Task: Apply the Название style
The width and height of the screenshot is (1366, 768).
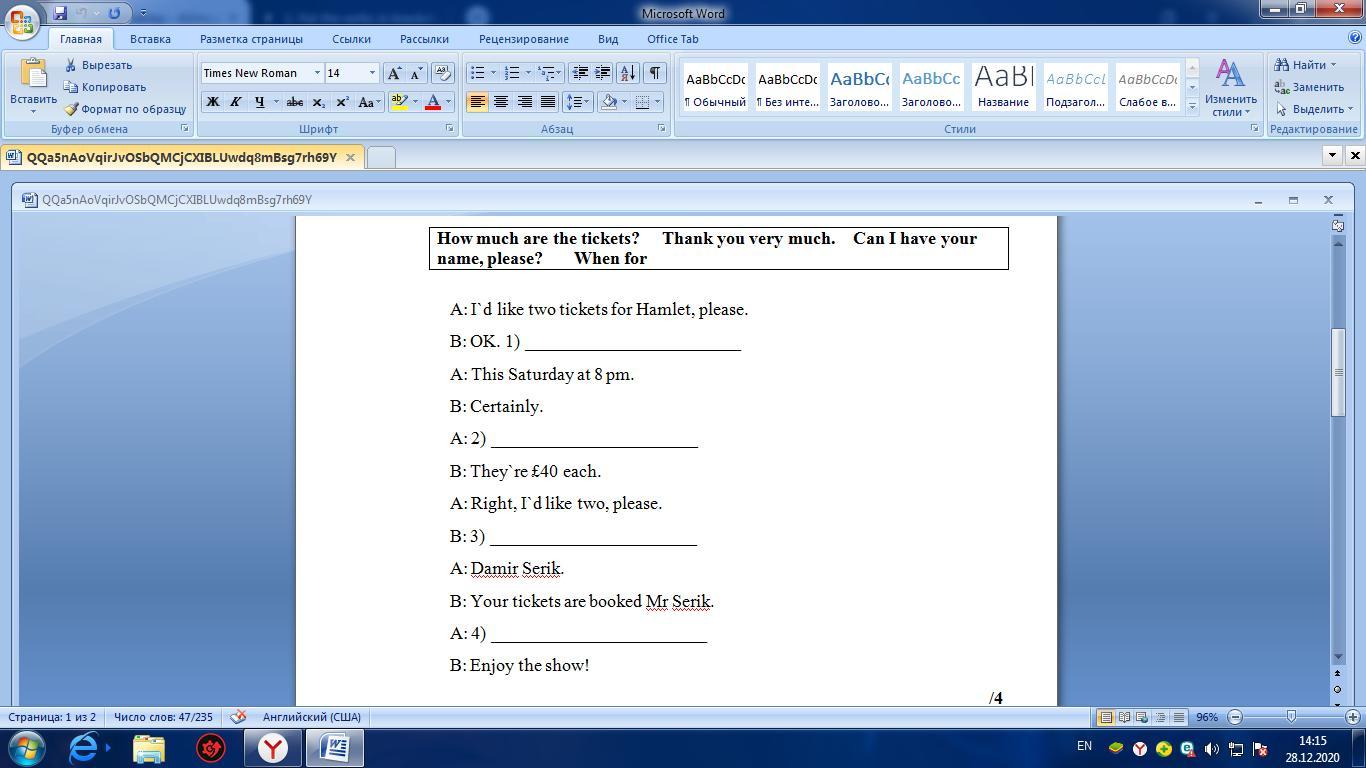Action: pyautogui.click(x=1003, y=87)
